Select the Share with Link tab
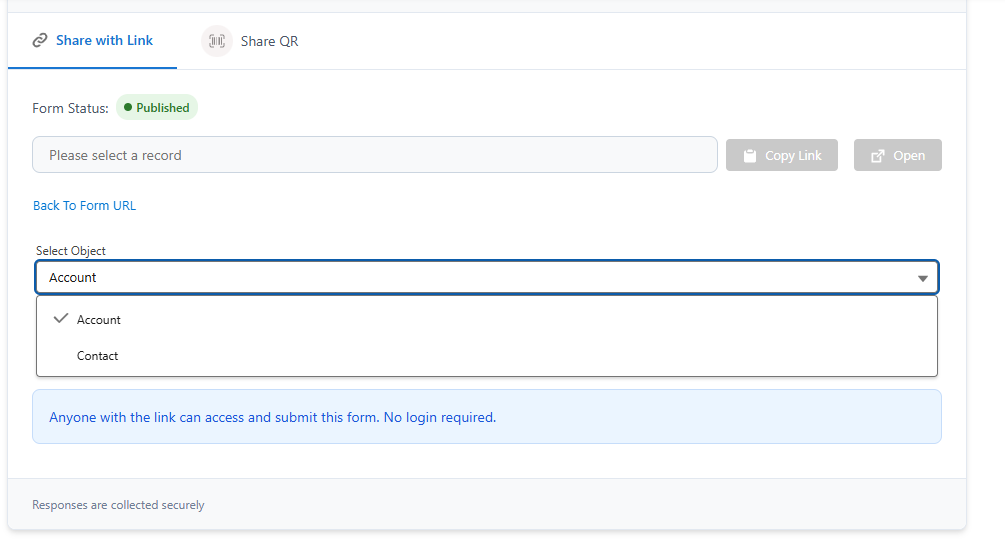1005x553 pixels. (x=92, y=40)
